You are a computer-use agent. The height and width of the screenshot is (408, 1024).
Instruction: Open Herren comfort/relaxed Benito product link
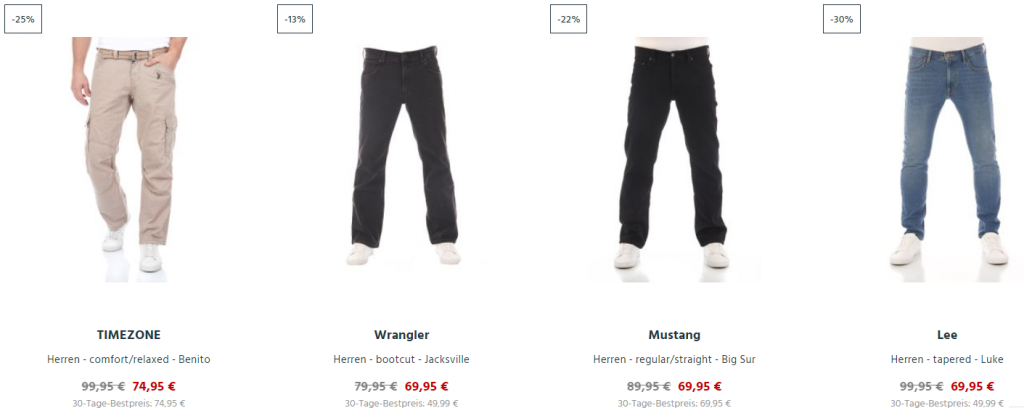click(x=129, y=360)
